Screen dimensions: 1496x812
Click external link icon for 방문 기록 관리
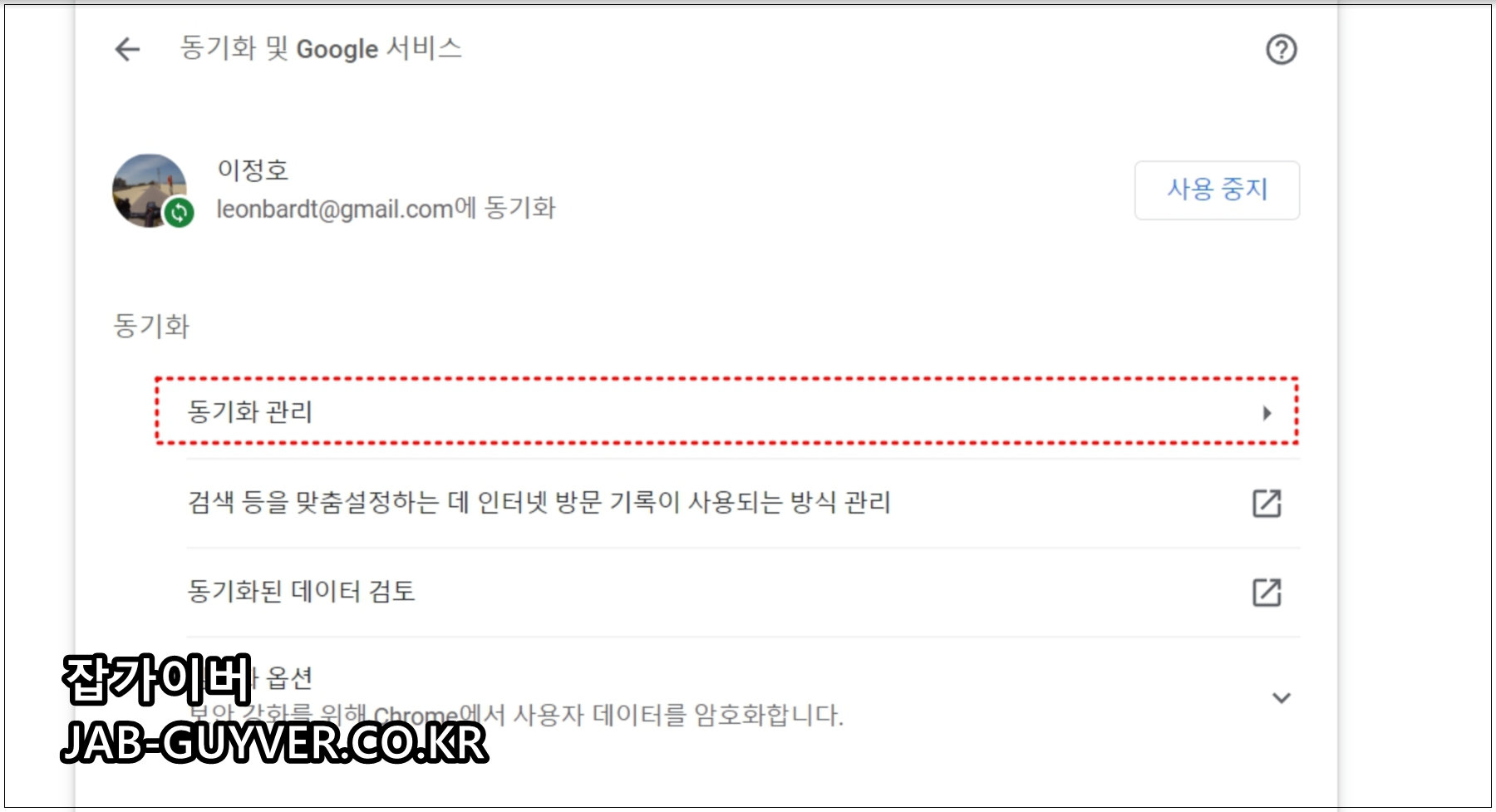click(x=1267, y=503)
